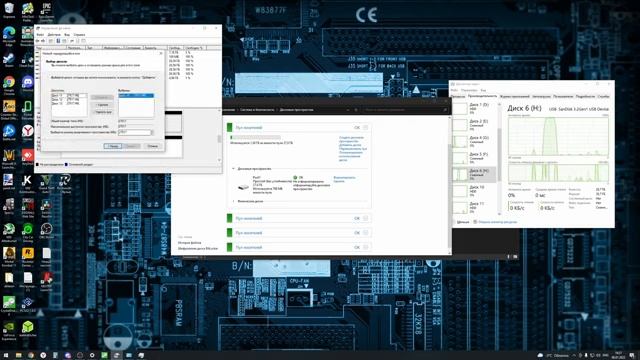Open the Параметры menu in Task Manager
640x360 pixels.
[x=469, y=90]
